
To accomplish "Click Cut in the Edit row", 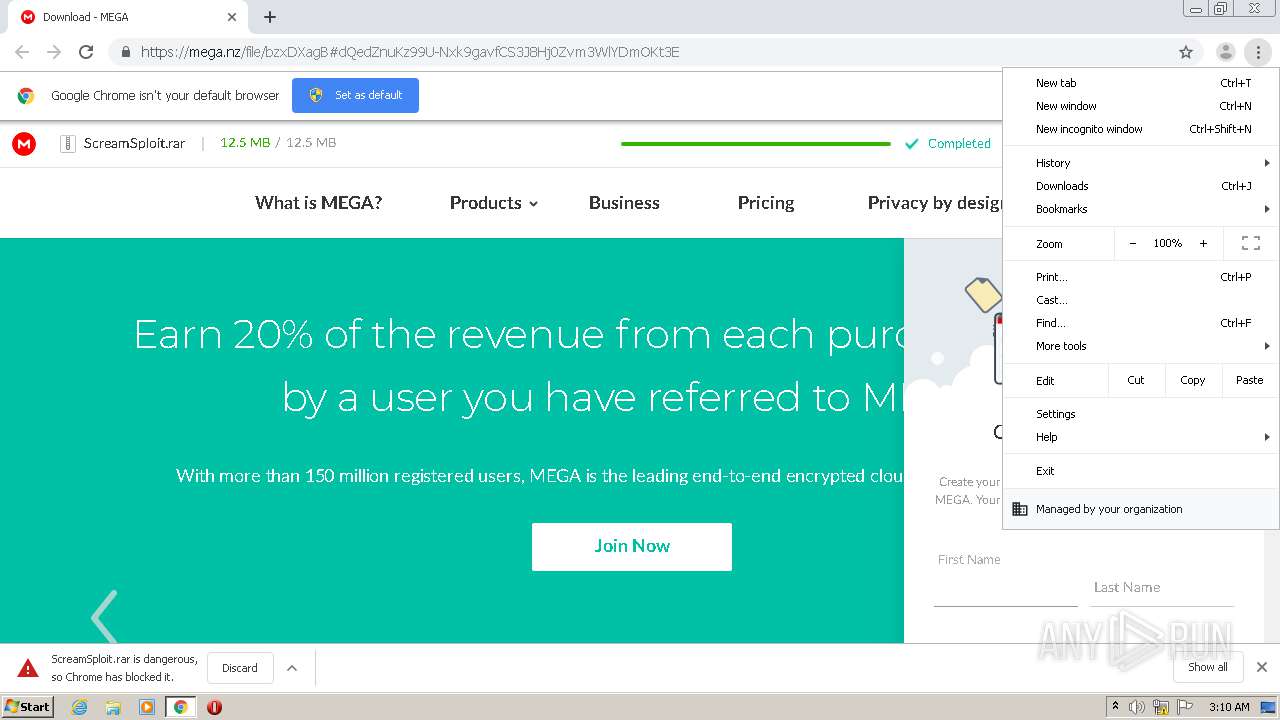I will pos(1136,380).
